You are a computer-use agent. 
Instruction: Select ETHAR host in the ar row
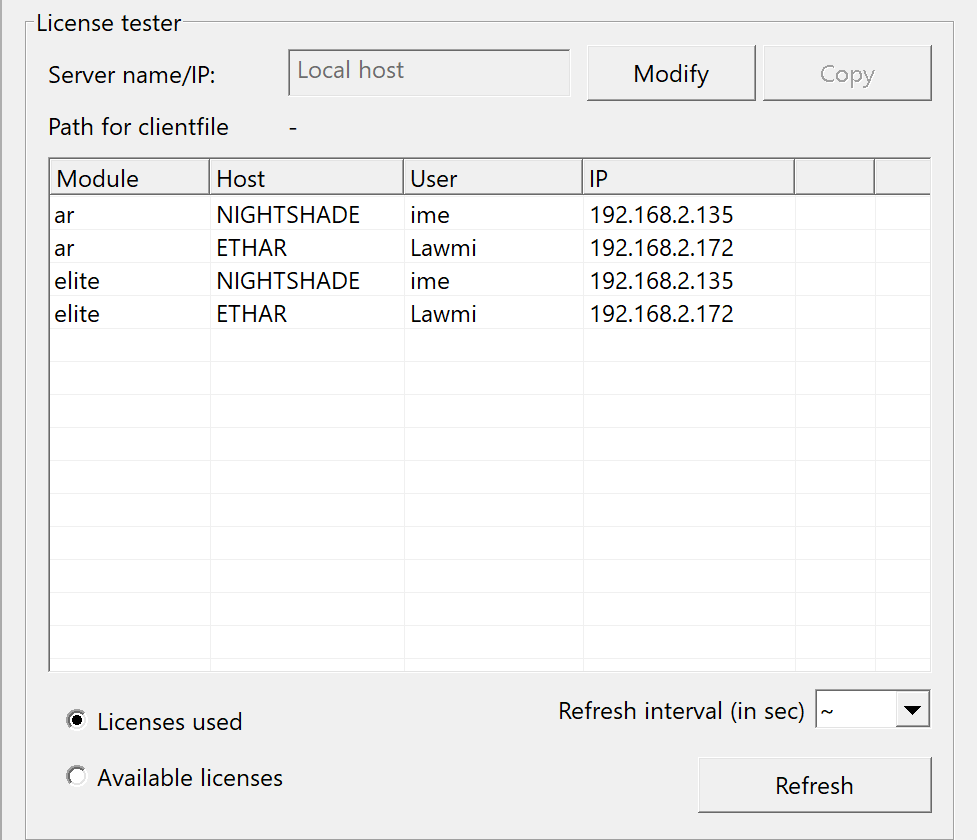pos(252,247)
